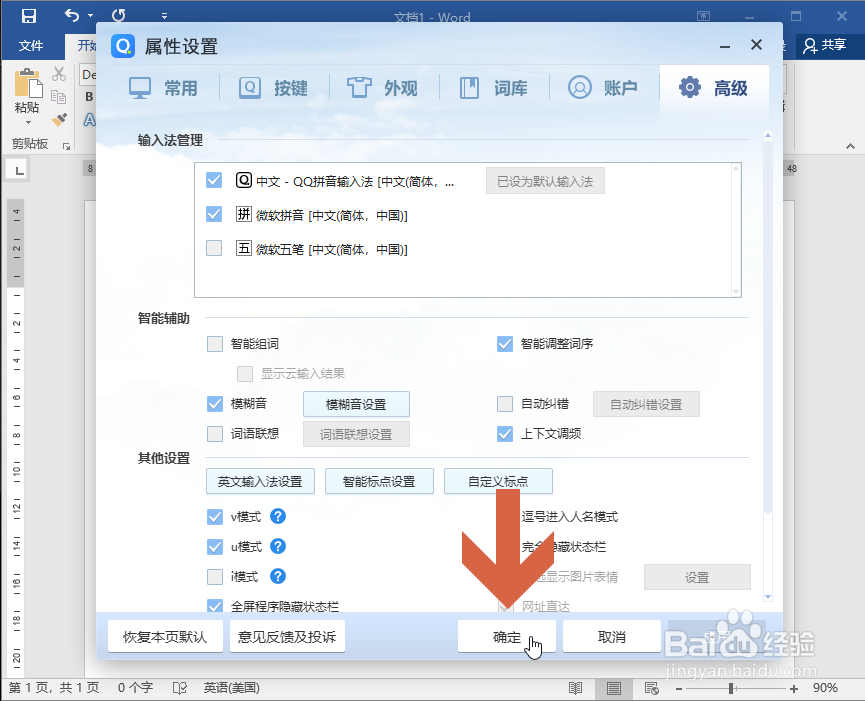865x701 pixels.
Task: Select the 高级 tab
Action: pos(714,88)
